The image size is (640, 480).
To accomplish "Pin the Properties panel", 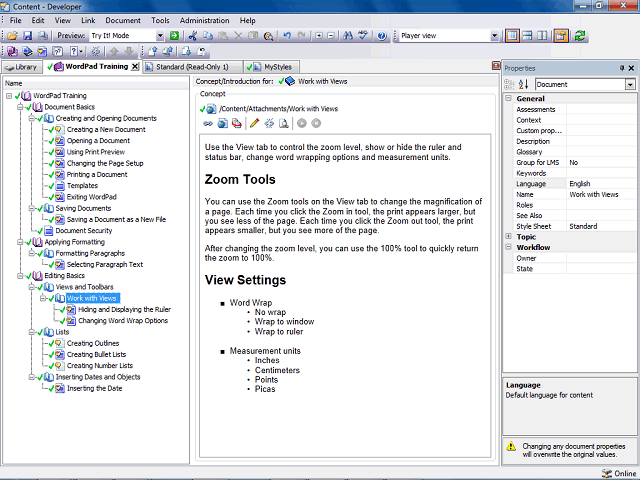I will tap(622, 68).
